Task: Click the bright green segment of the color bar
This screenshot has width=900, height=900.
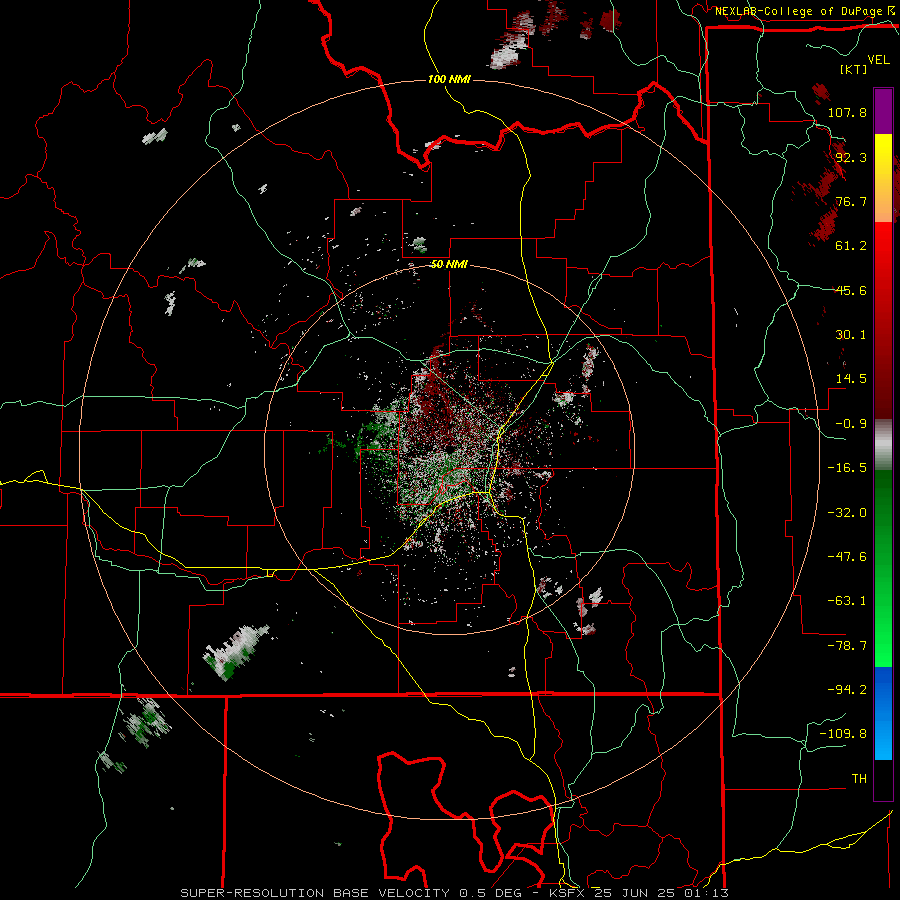Action: 883,623
